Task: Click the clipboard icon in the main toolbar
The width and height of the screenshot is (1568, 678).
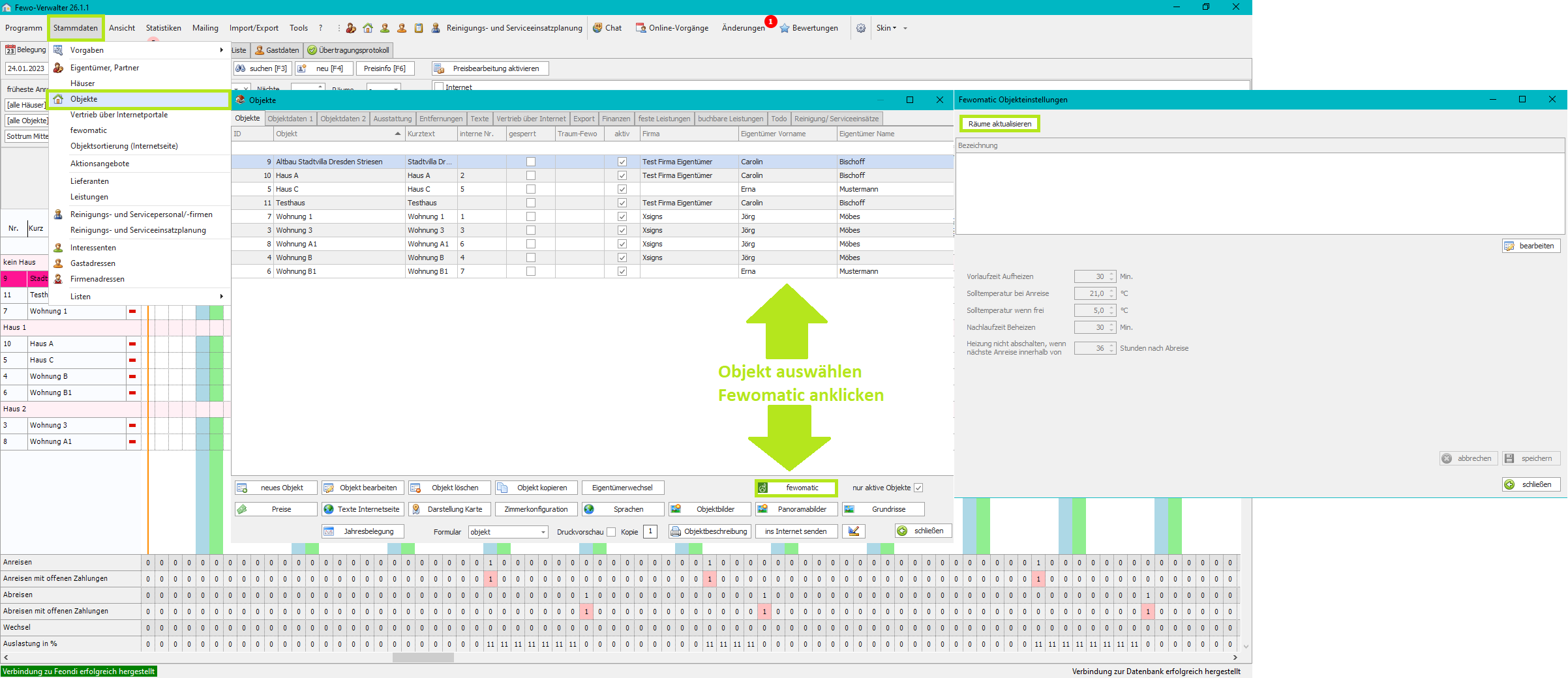Action: pyautogui.click(x=419, y=28)
